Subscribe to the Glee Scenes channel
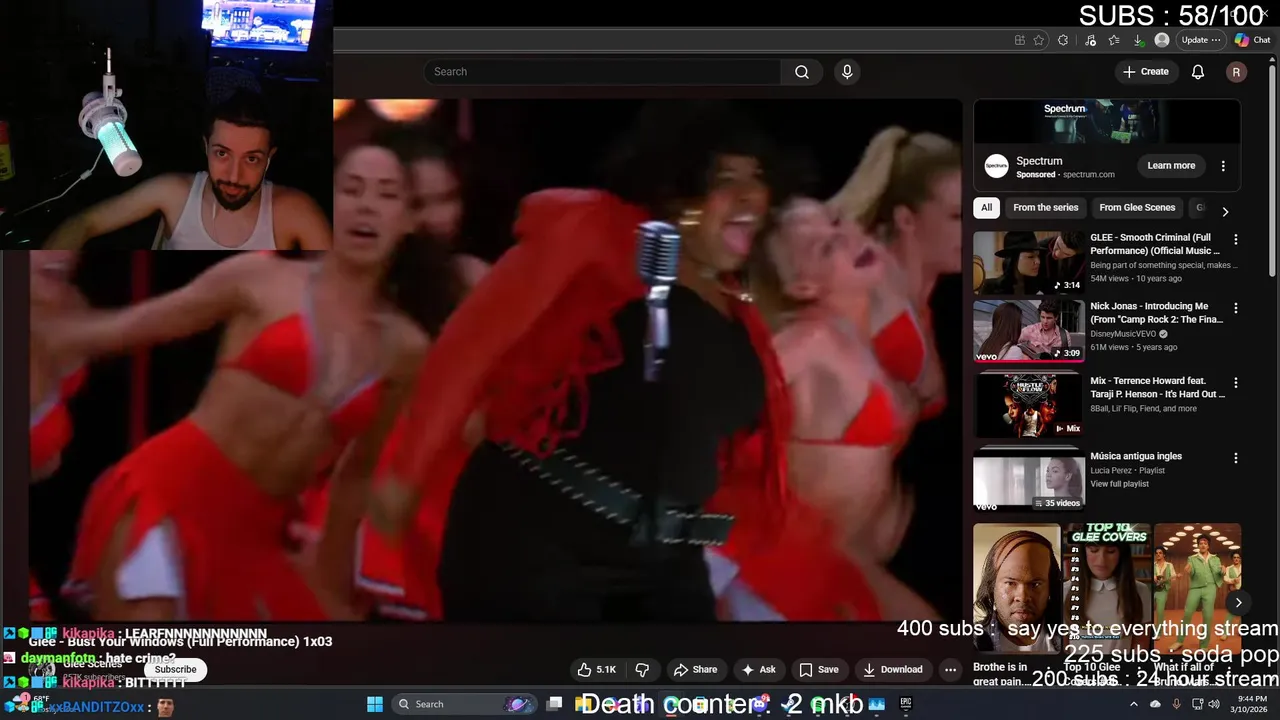The height and width of the screenshot is (720, 1280). tap(176, 669)
